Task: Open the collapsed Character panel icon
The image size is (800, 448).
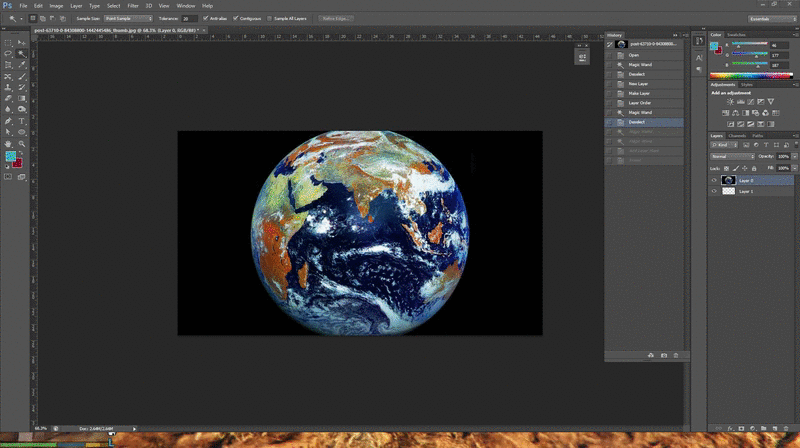Action: pos(699,58)
